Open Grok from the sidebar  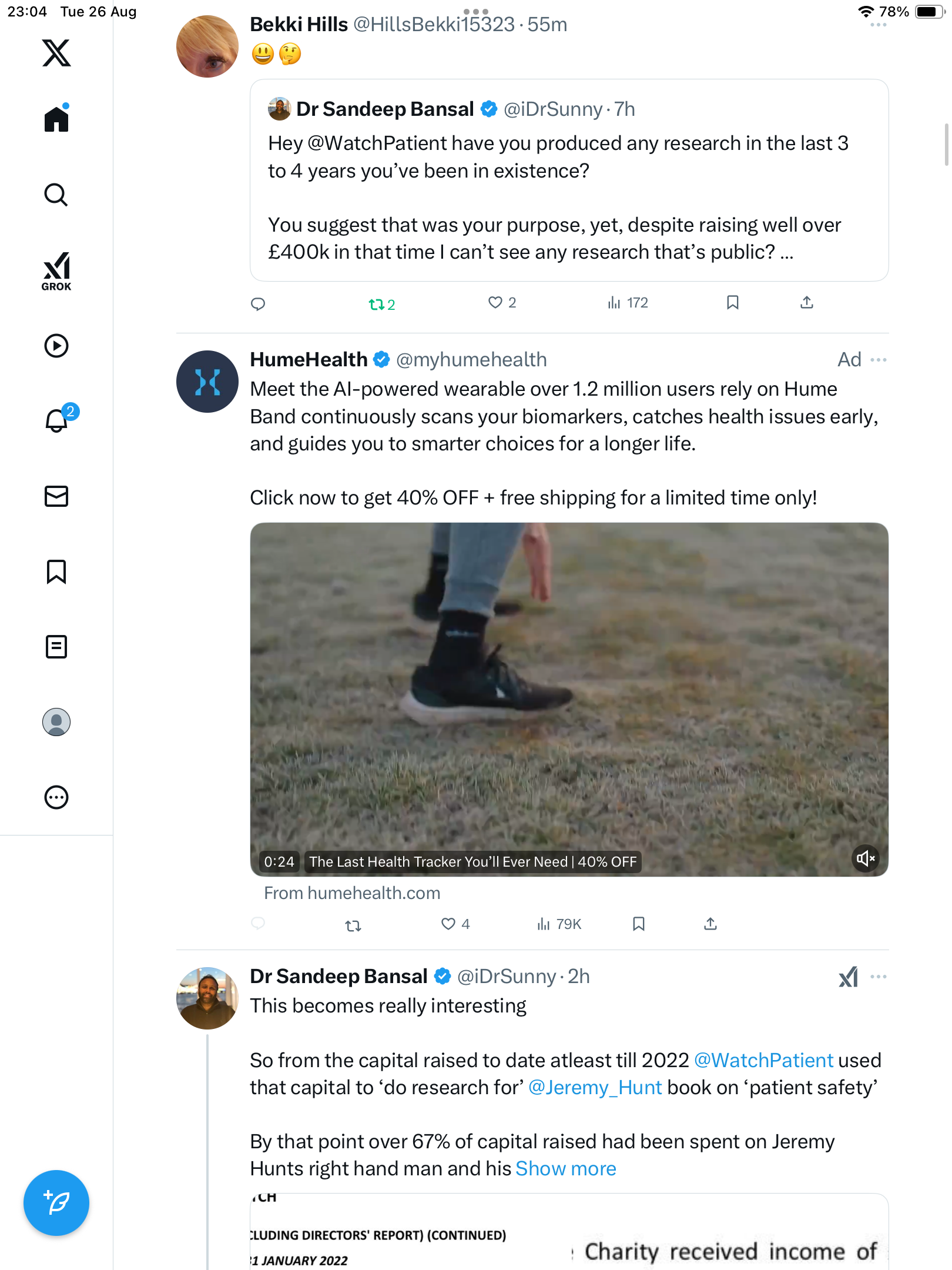[56, 271]
